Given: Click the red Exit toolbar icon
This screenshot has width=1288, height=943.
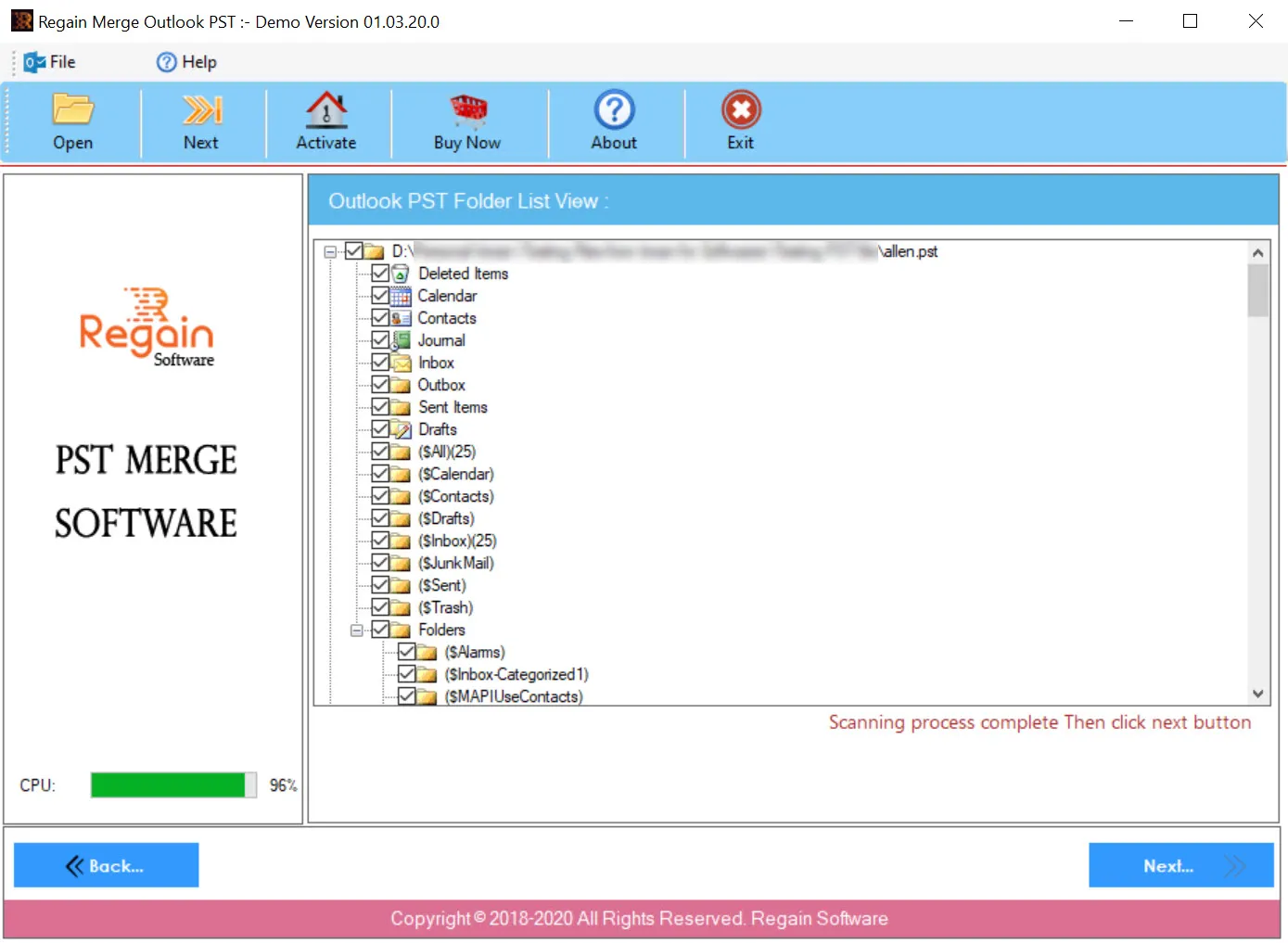Looking at the screenshot, I should [x=741, y=109].
